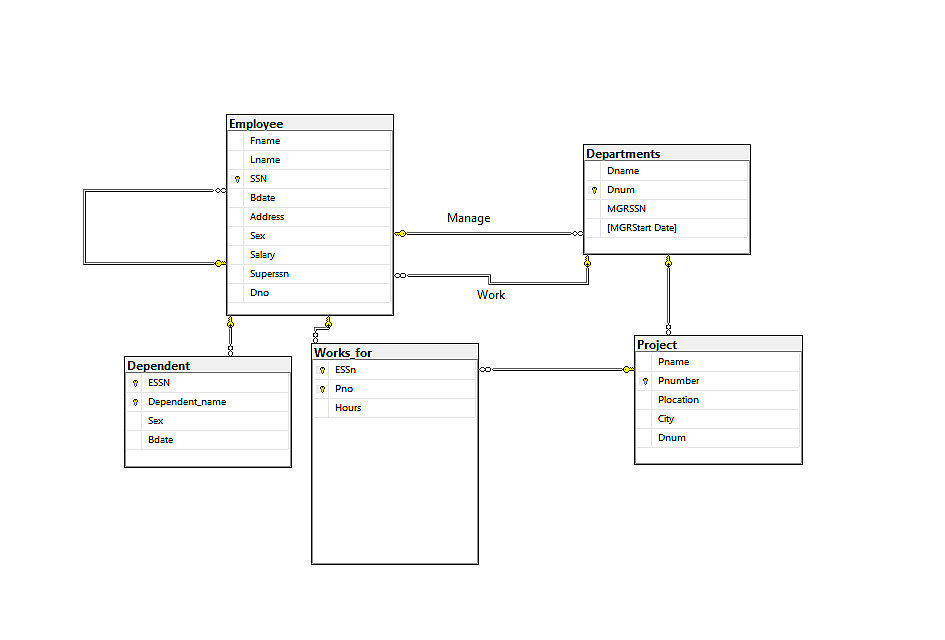
Task: Click the Plocation column row
Action: point(718,400)
